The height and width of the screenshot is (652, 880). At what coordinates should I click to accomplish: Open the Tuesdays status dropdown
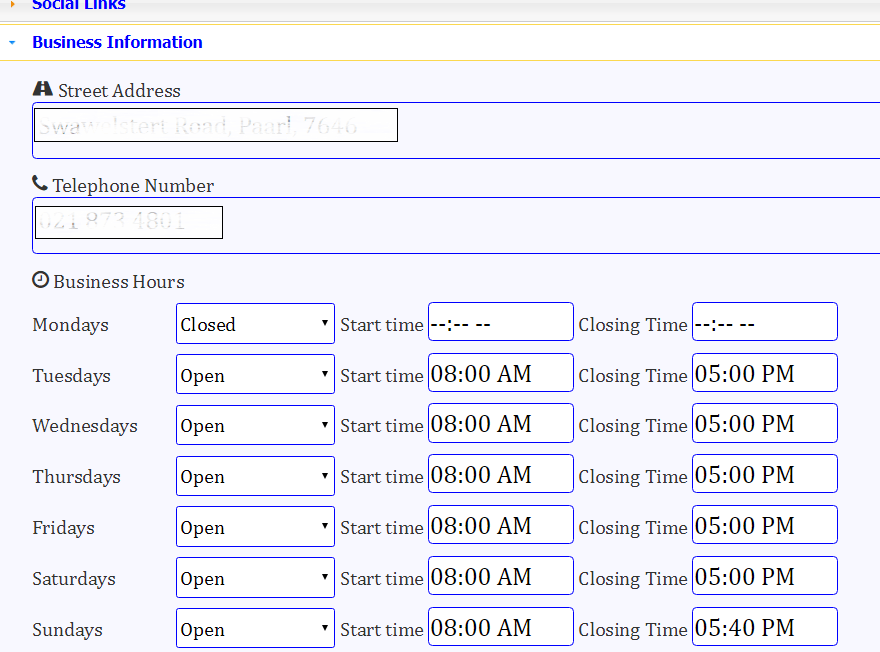point(255,373)
